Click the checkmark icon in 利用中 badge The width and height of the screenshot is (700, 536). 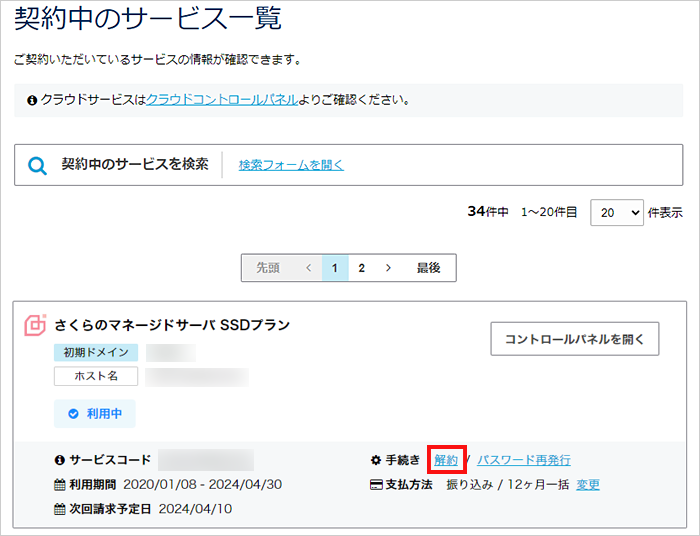(73, 414)
